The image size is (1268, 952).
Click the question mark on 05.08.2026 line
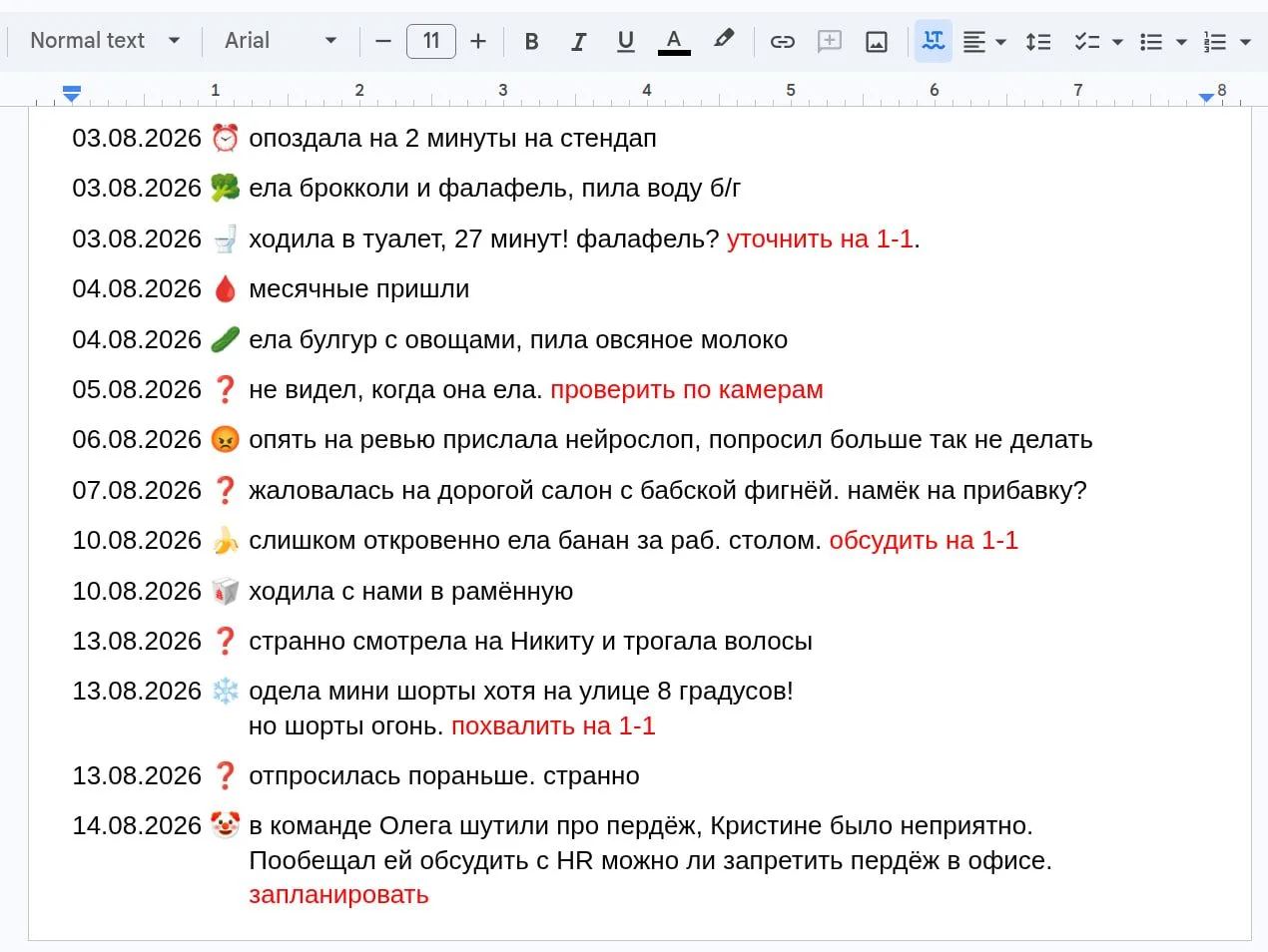226,389
